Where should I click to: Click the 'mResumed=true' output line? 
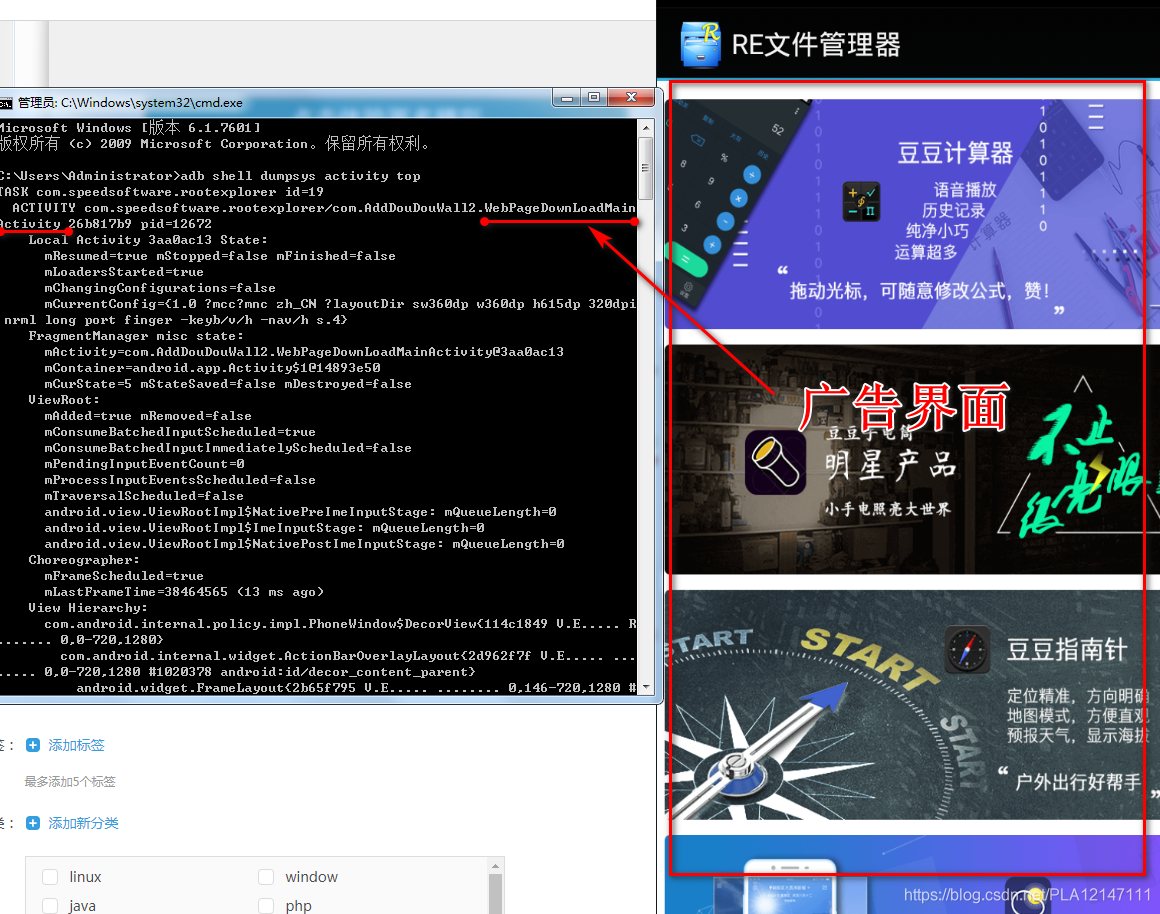click(220, 256)
